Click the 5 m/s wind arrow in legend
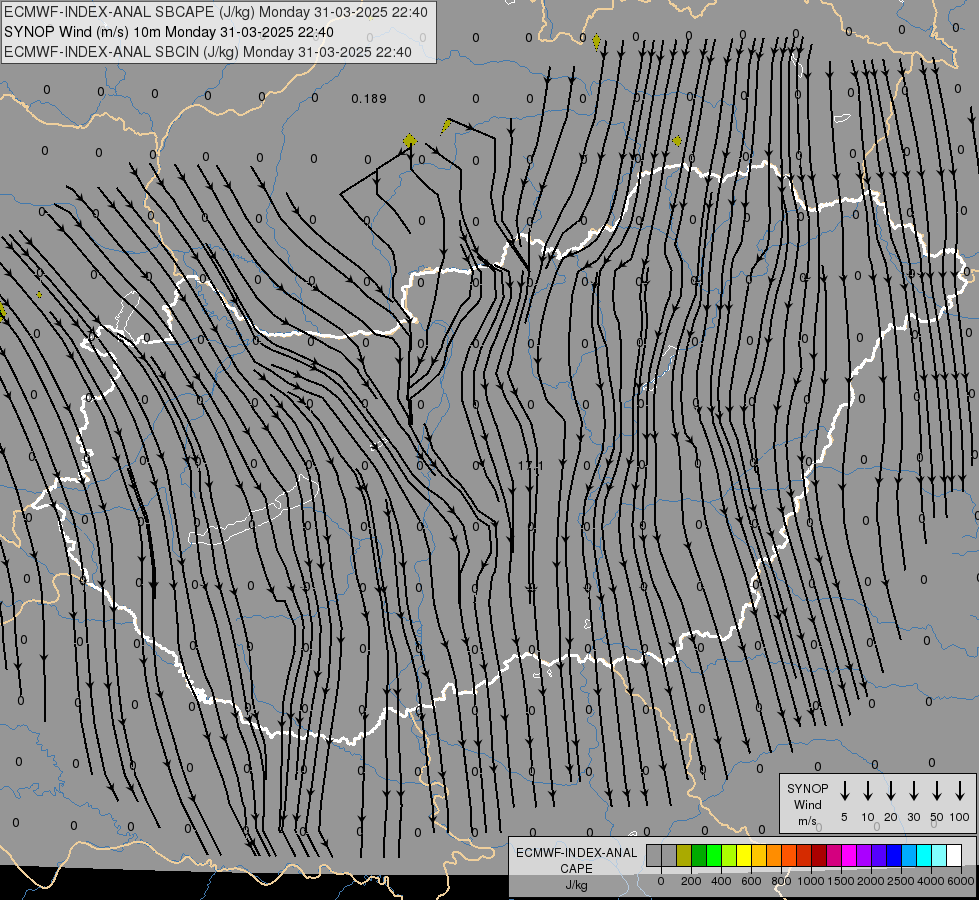 [x=844, y=791]
